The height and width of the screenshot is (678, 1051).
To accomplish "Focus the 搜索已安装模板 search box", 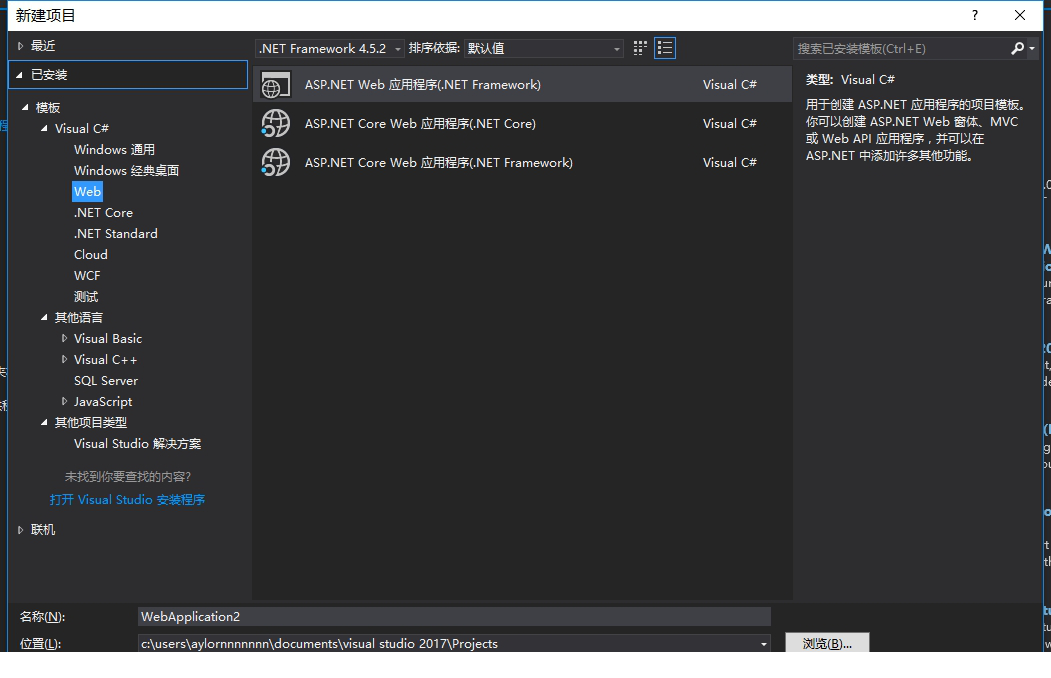I will [901, 48].
